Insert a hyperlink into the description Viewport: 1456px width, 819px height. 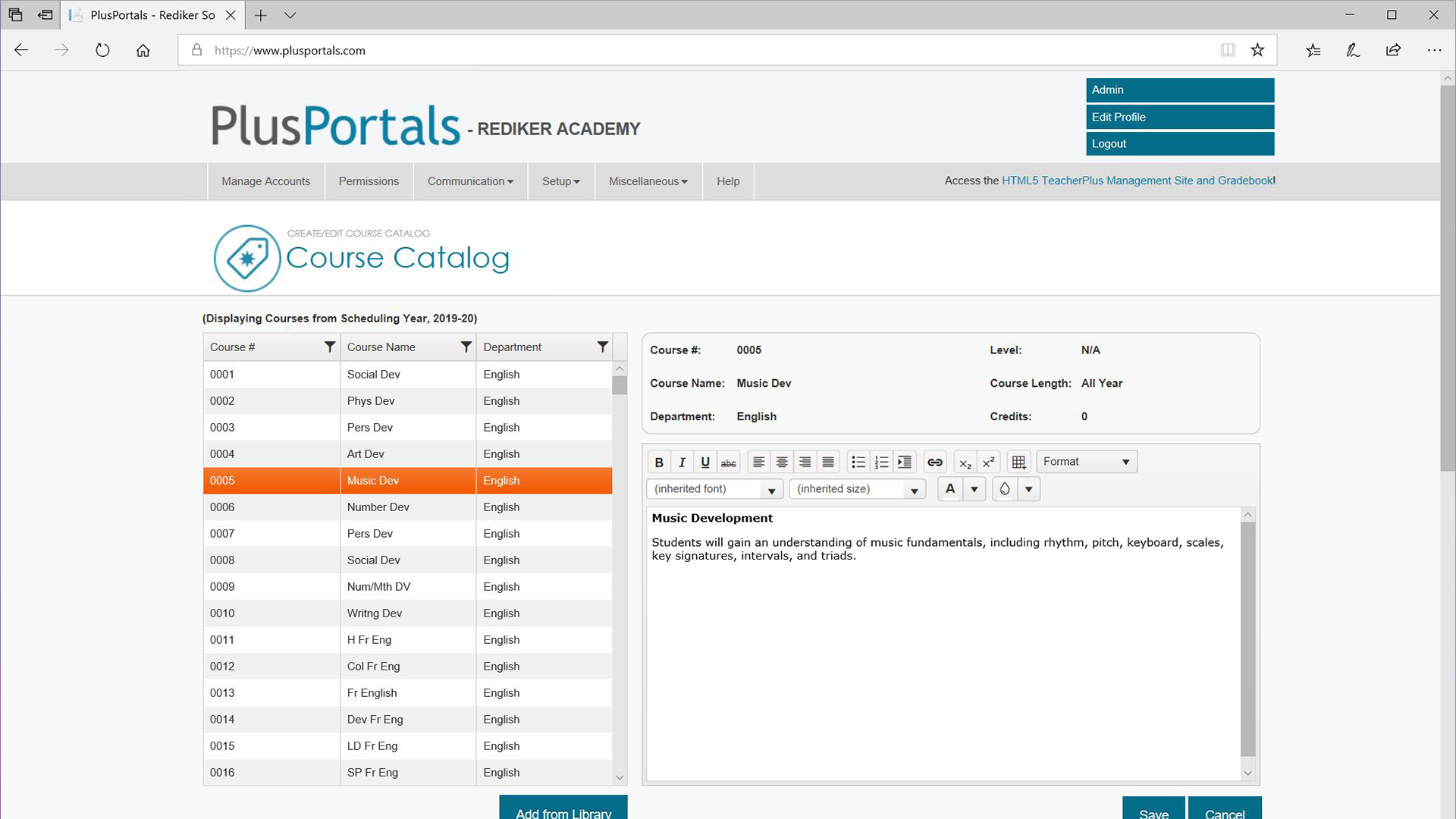click(934, 461)
